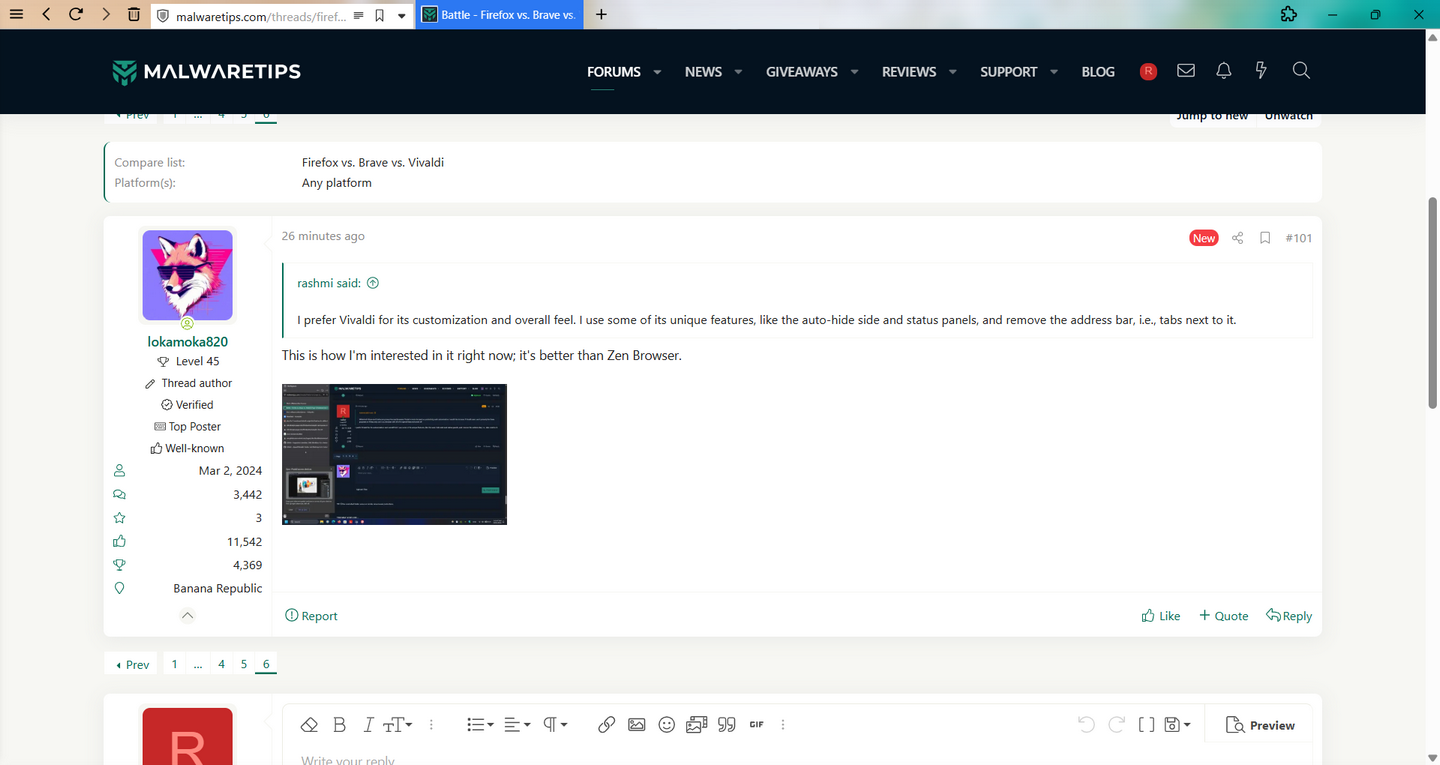Insert a GIF in the reply
This screenshot has height=765, width=1440.
756,725
